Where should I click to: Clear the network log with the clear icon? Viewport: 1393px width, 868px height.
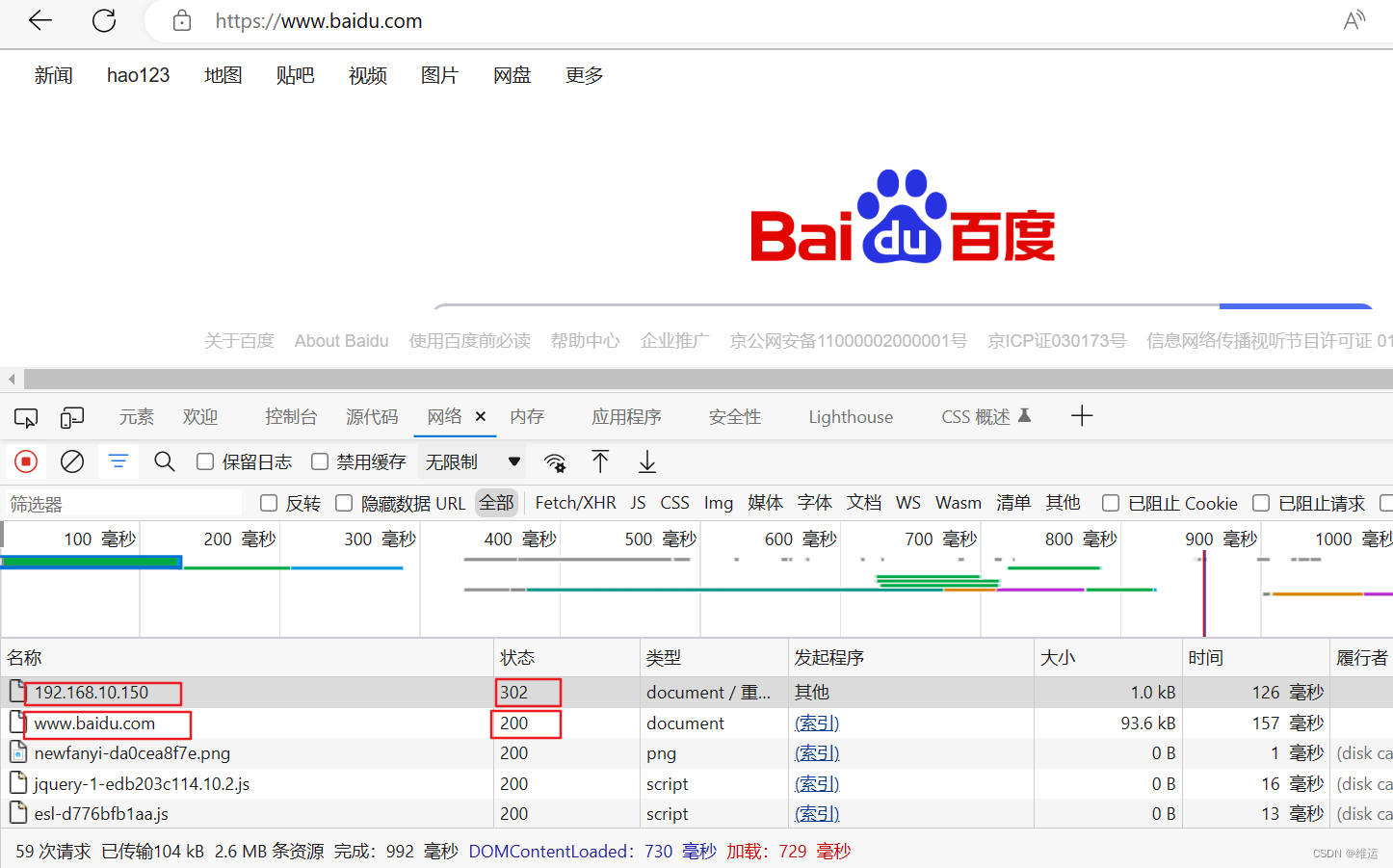(72, 461)
